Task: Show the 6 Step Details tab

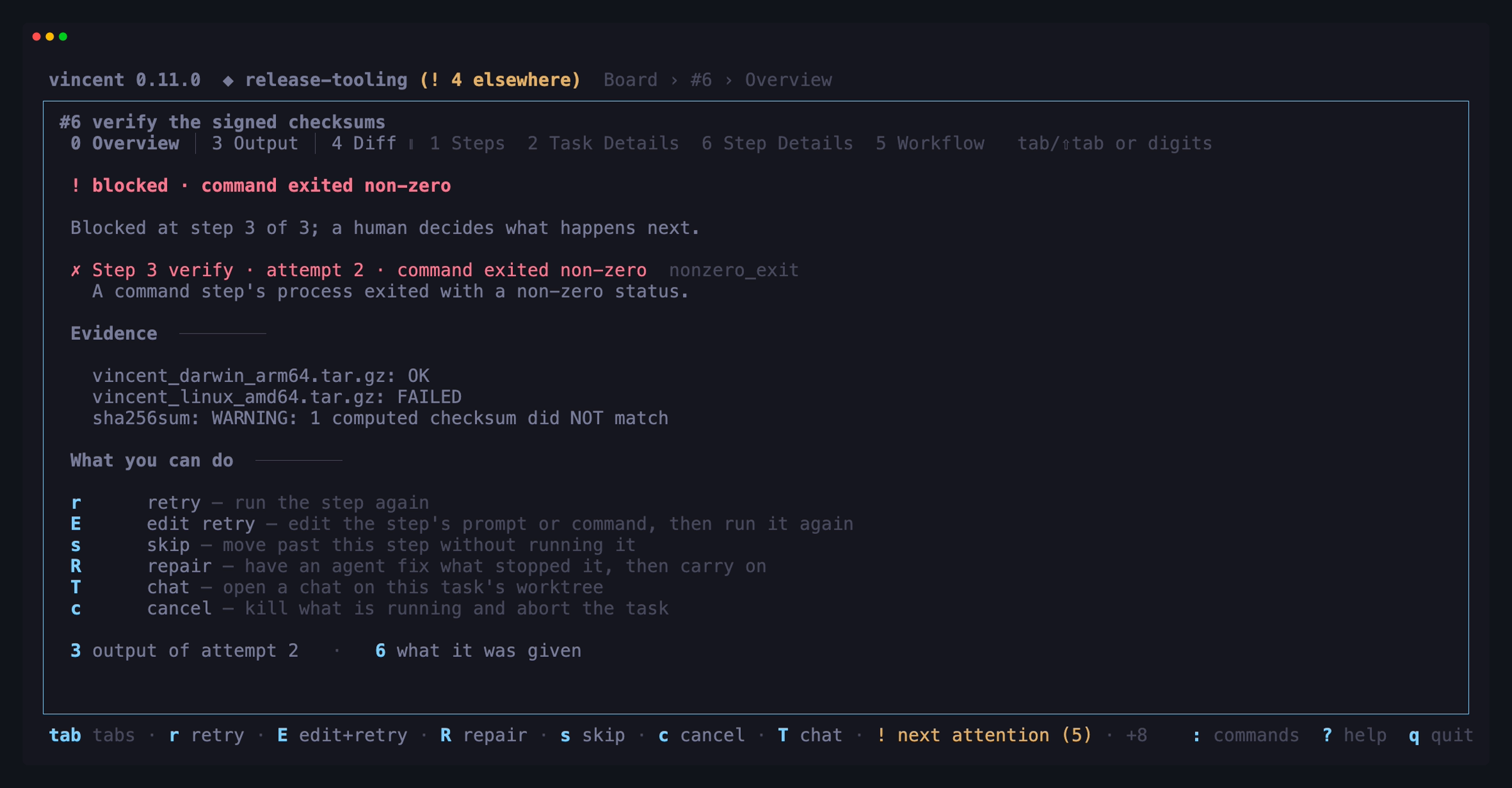Action: point(777,143)
